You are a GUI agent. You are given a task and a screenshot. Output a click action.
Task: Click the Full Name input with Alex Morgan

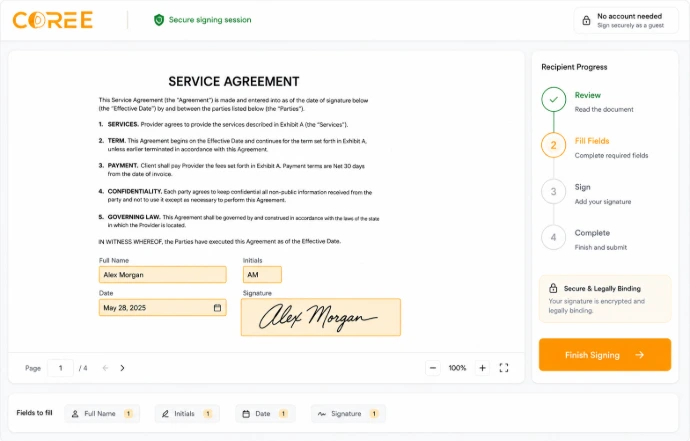click(163, 275)
